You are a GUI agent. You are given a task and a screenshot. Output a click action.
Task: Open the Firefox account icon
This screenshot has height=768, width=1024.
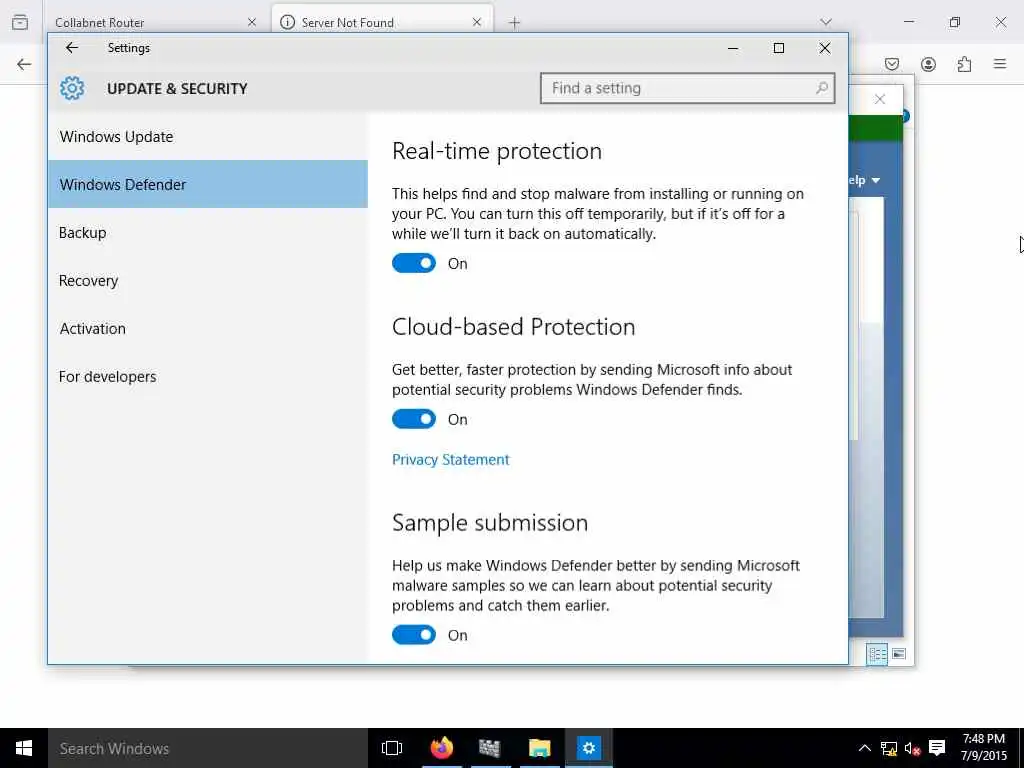pyautogui.click(x=928, y=64)
